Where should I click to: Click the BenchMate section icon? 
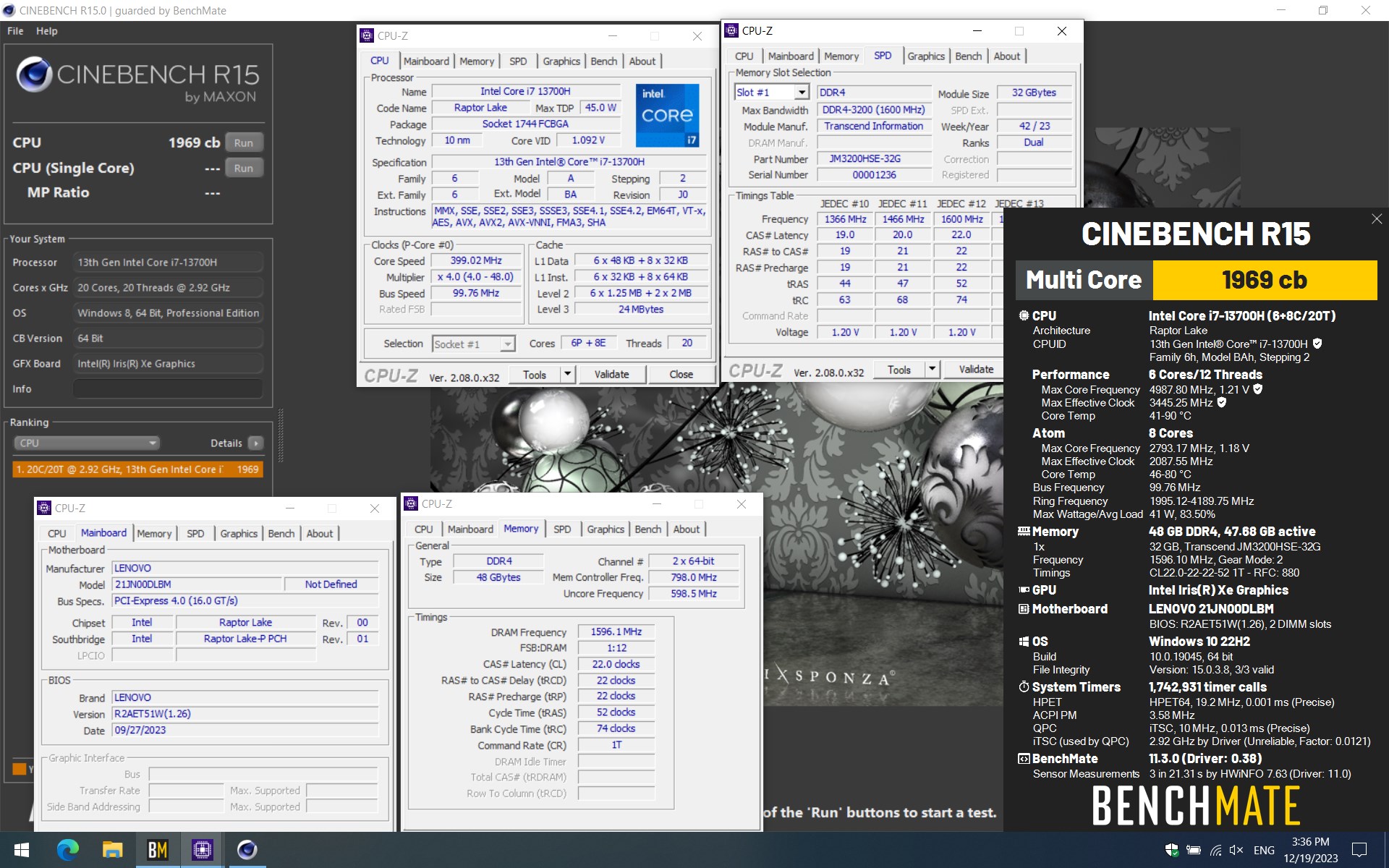tap(1024, 759)
